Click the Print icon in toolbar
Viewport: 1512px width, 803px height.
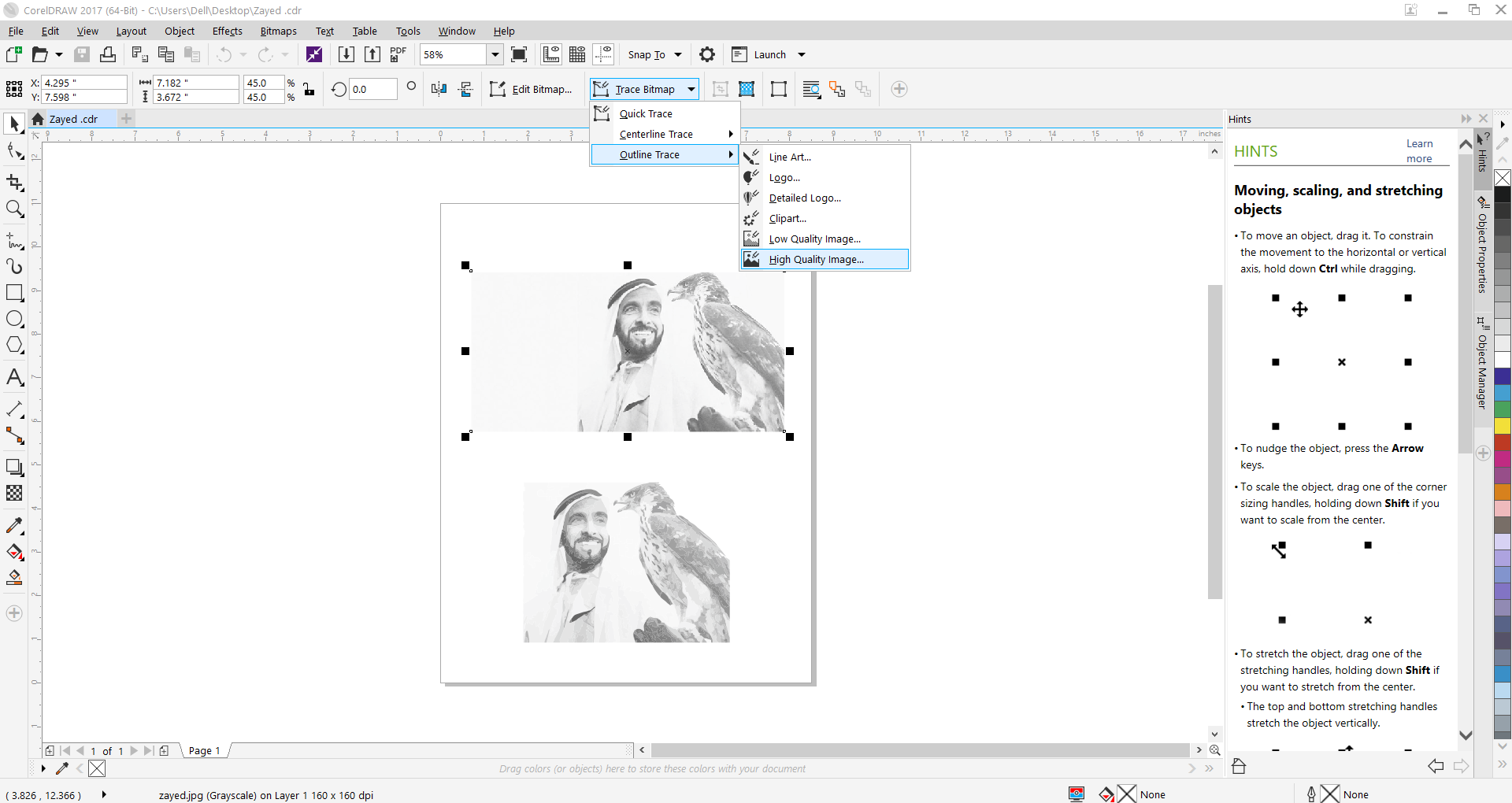coord(108,54)
